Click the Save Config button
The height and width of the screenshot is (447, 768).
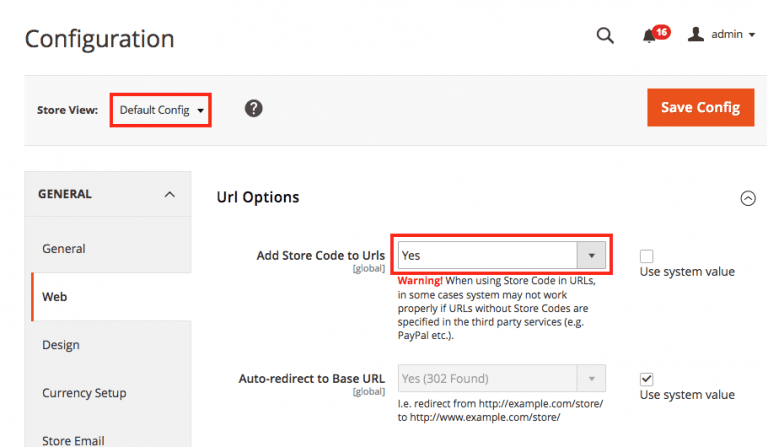click(700, 108)
